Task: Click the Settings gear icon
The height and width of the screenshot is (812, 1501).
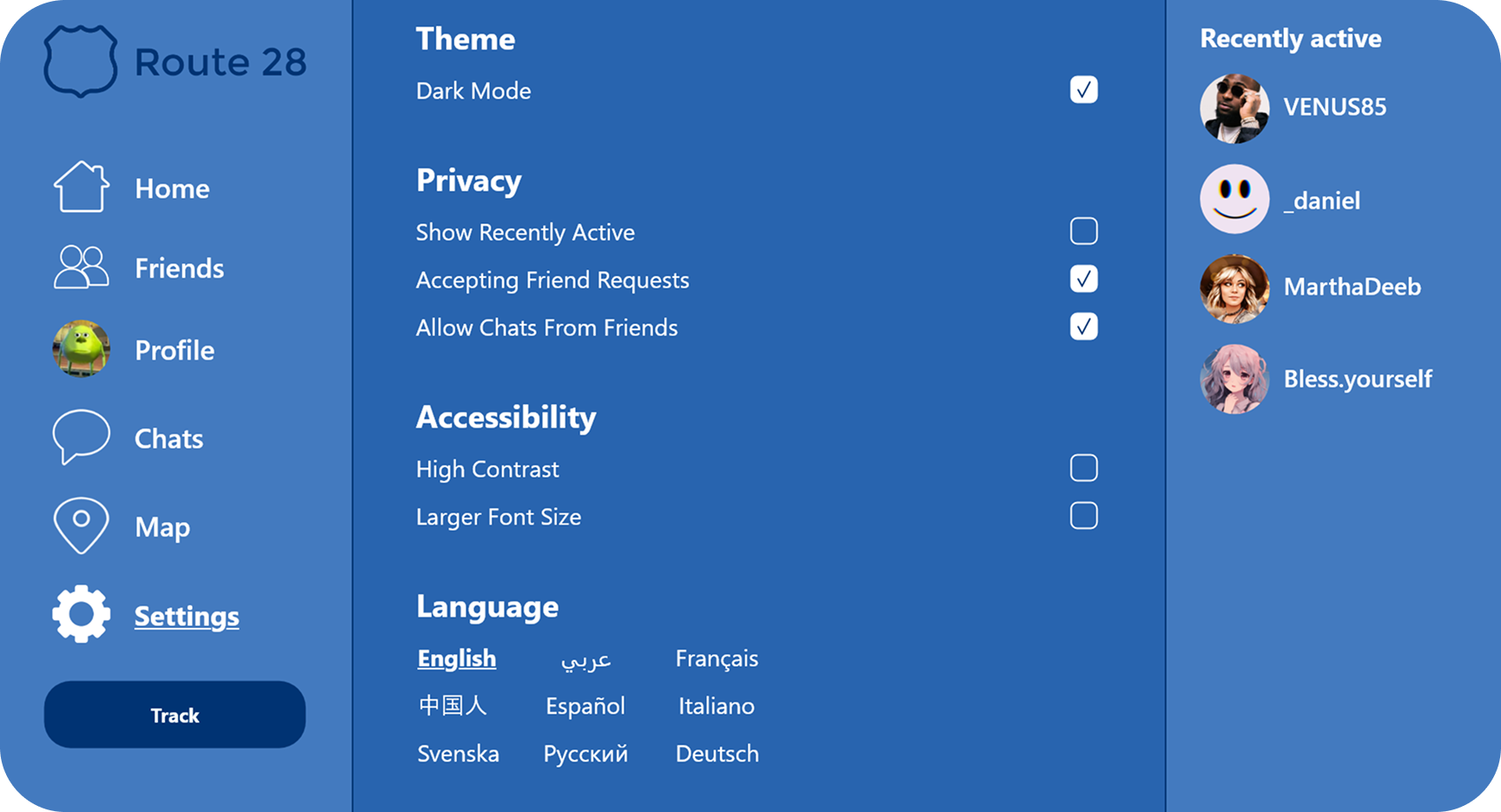Action: click(82, 614)
